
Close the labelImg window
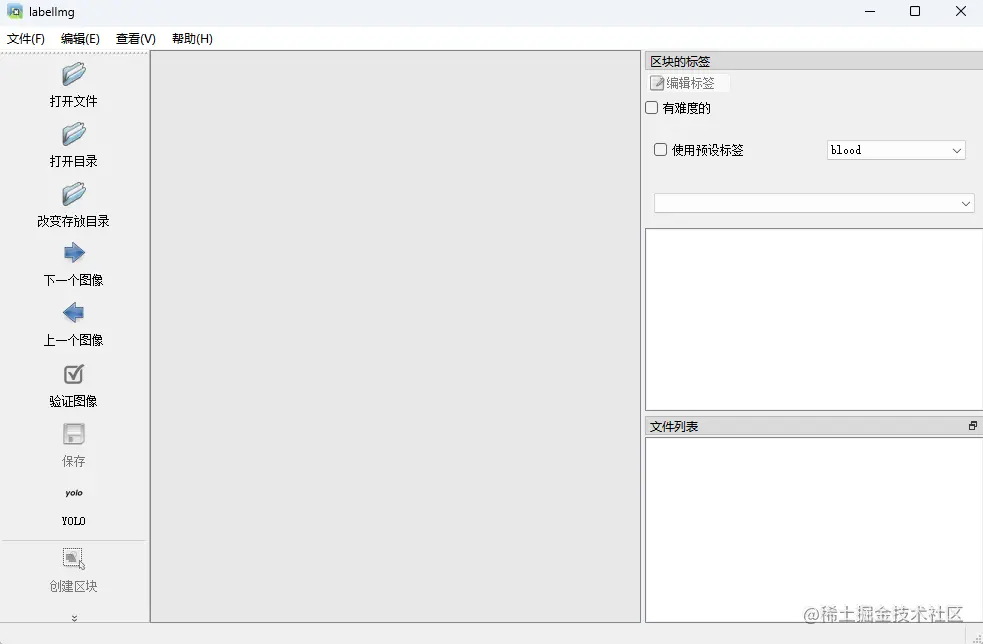[960, 11]
